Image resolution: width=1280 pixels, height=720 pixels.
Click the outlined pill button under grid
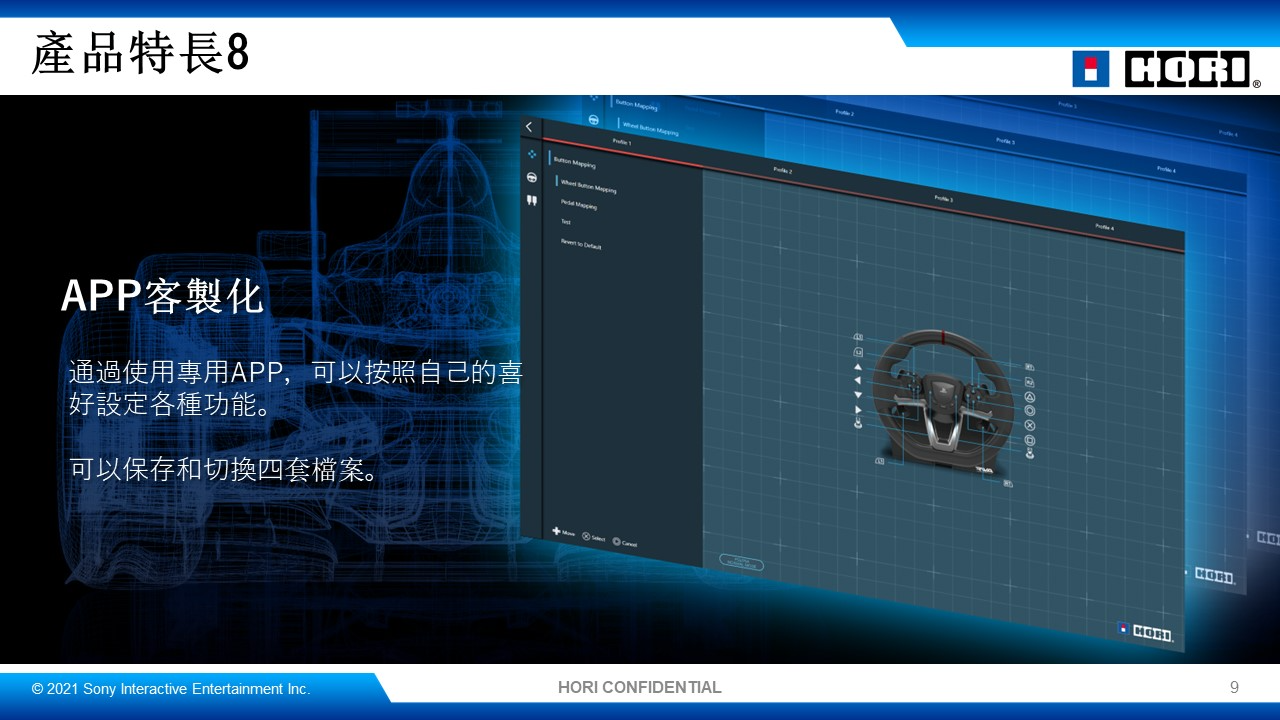tap(742, 563)
